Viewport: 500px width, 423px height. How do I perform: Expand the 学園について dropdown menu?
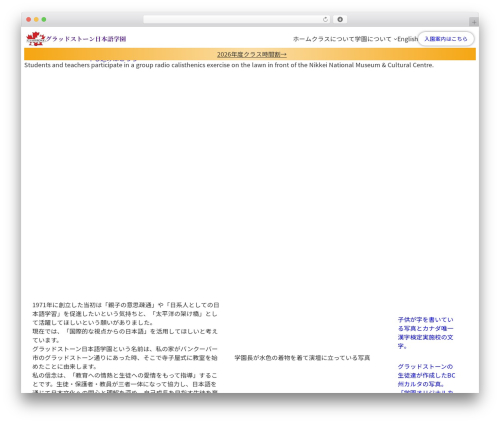(376, 39)
